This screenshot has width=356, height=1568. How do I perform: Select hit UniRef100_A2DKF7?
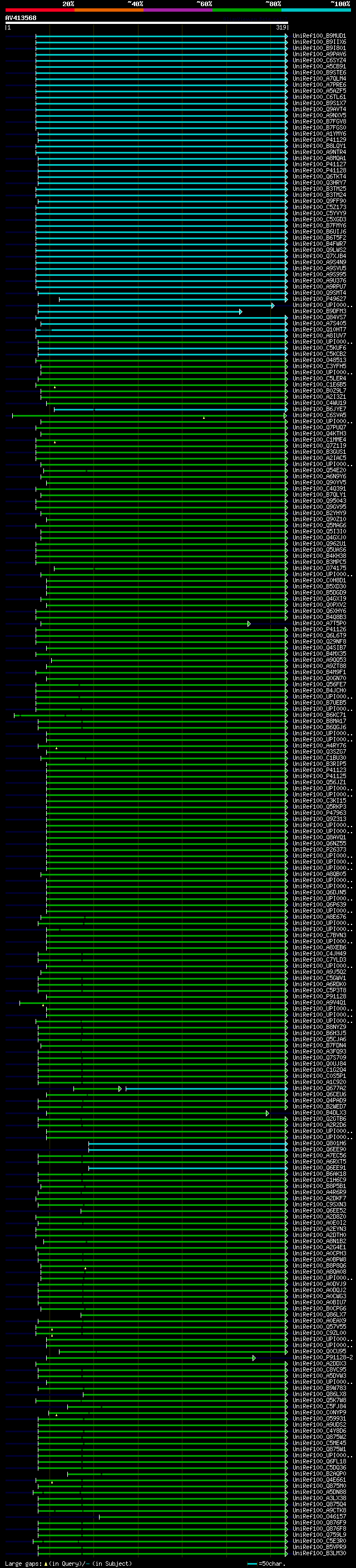tap(319, 1198)
